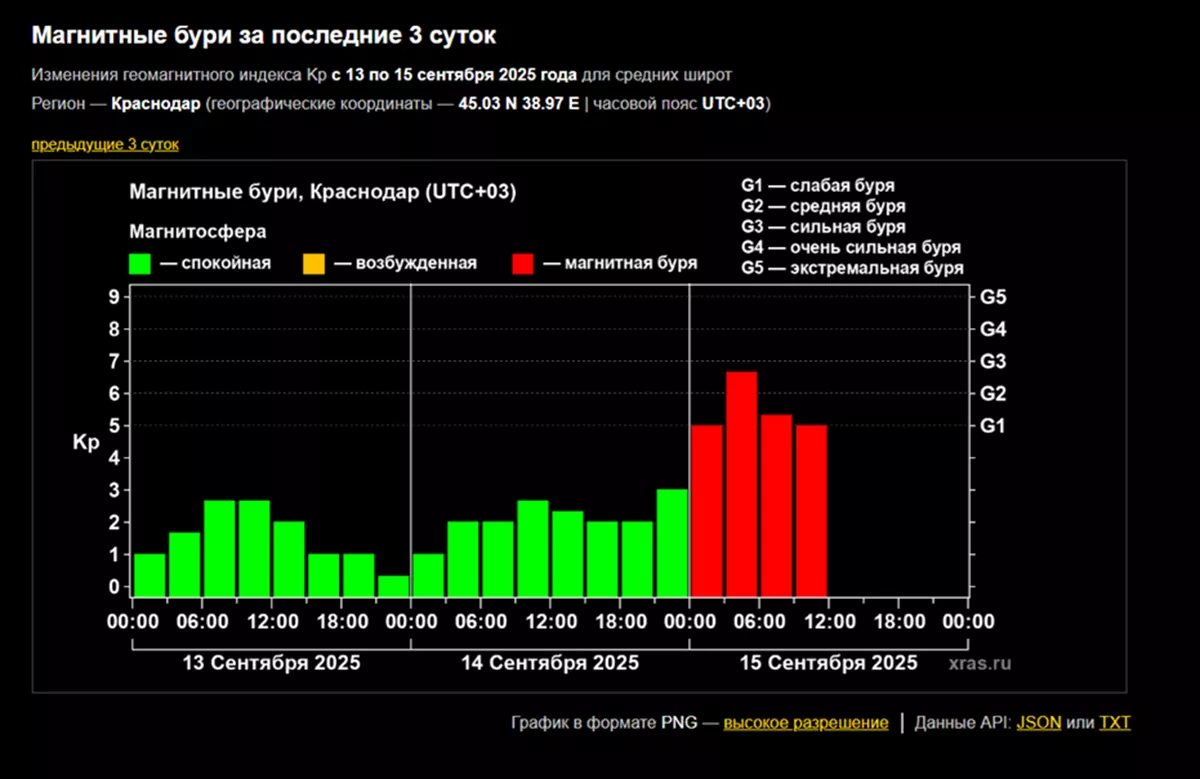Click the '13 Сентября 2025' date label

(x=271, y=663)
